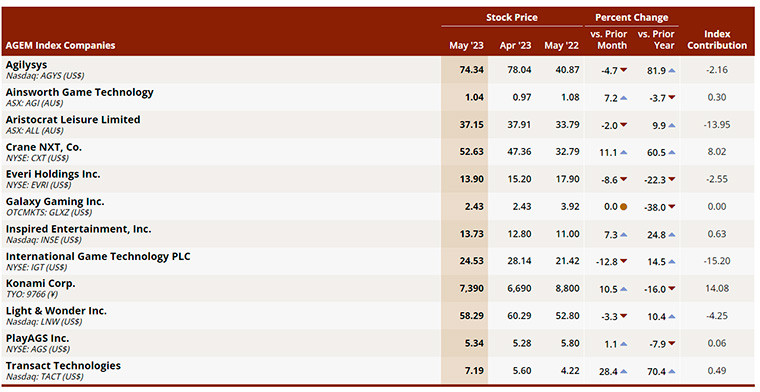Select the Crane NXT, Co. company name
This screenshot has height=392, width=760.
[44, 147]
